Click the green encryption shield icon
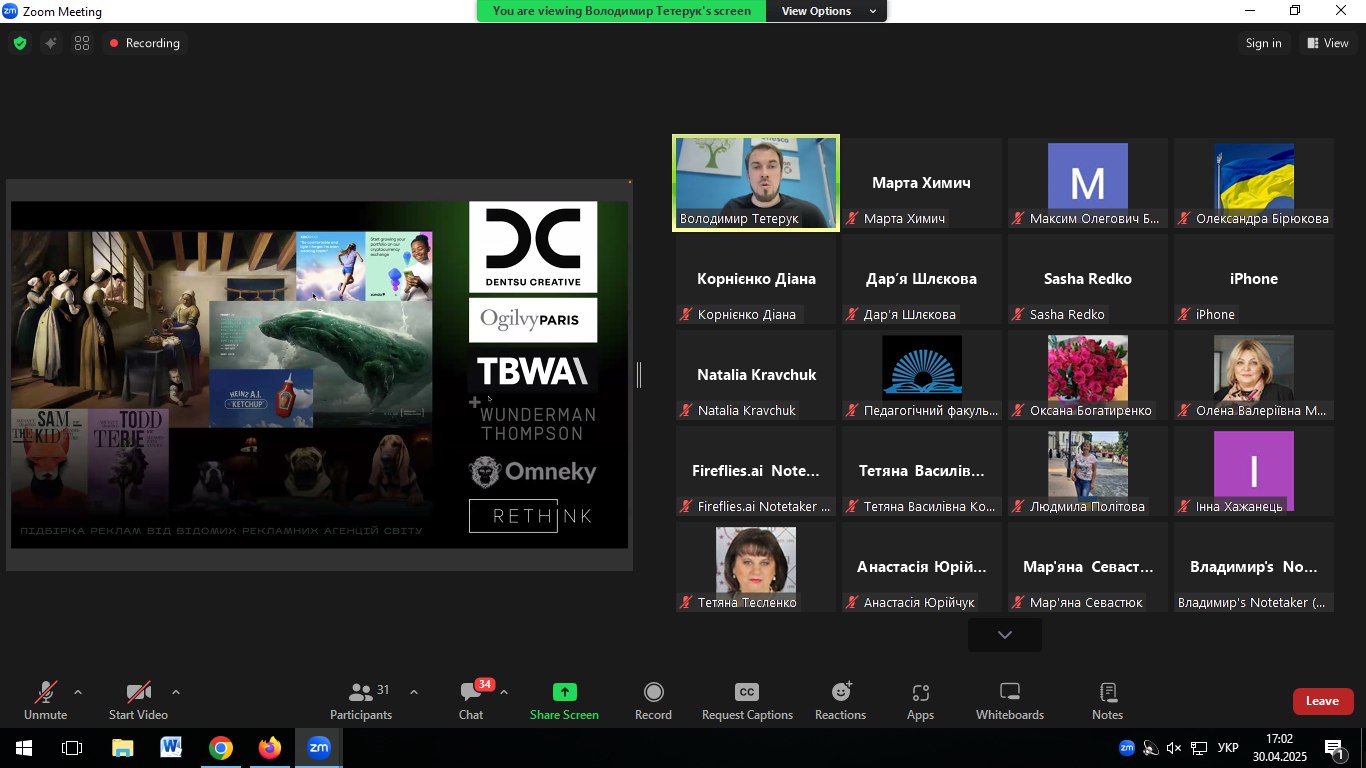Image resolution: width=1366 pixels, height=768 pixels. click(19, 43)
